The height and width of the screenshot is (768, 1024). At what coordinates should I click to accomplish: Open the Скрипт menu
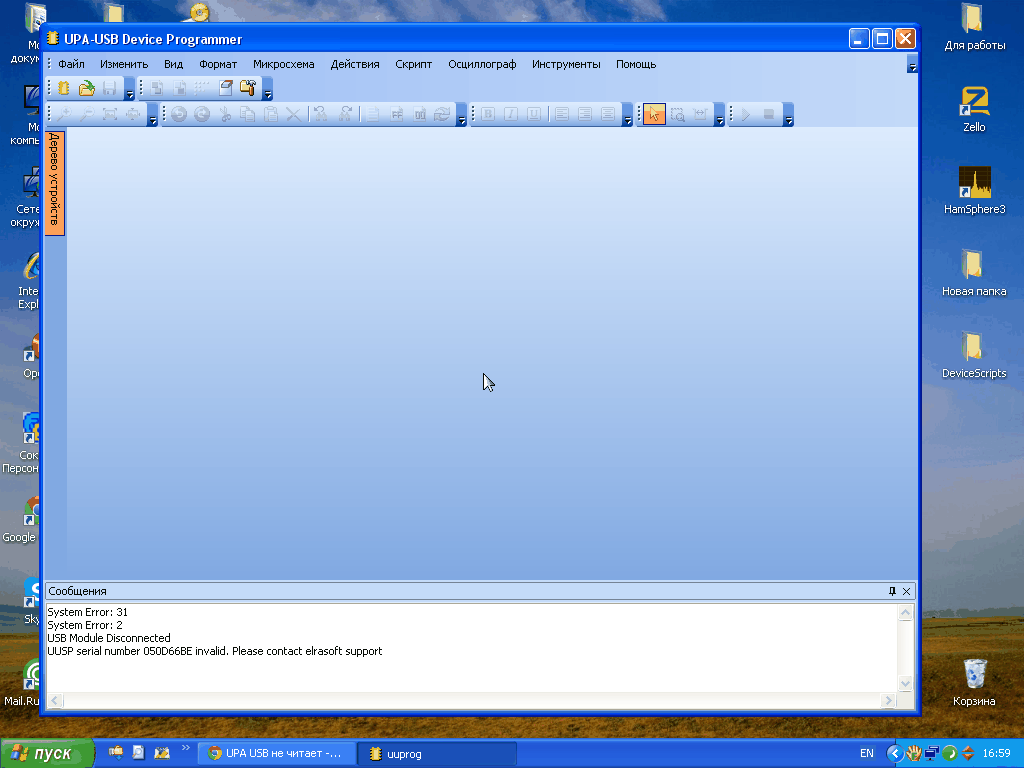pyautogui.click(x=413, y=64)
